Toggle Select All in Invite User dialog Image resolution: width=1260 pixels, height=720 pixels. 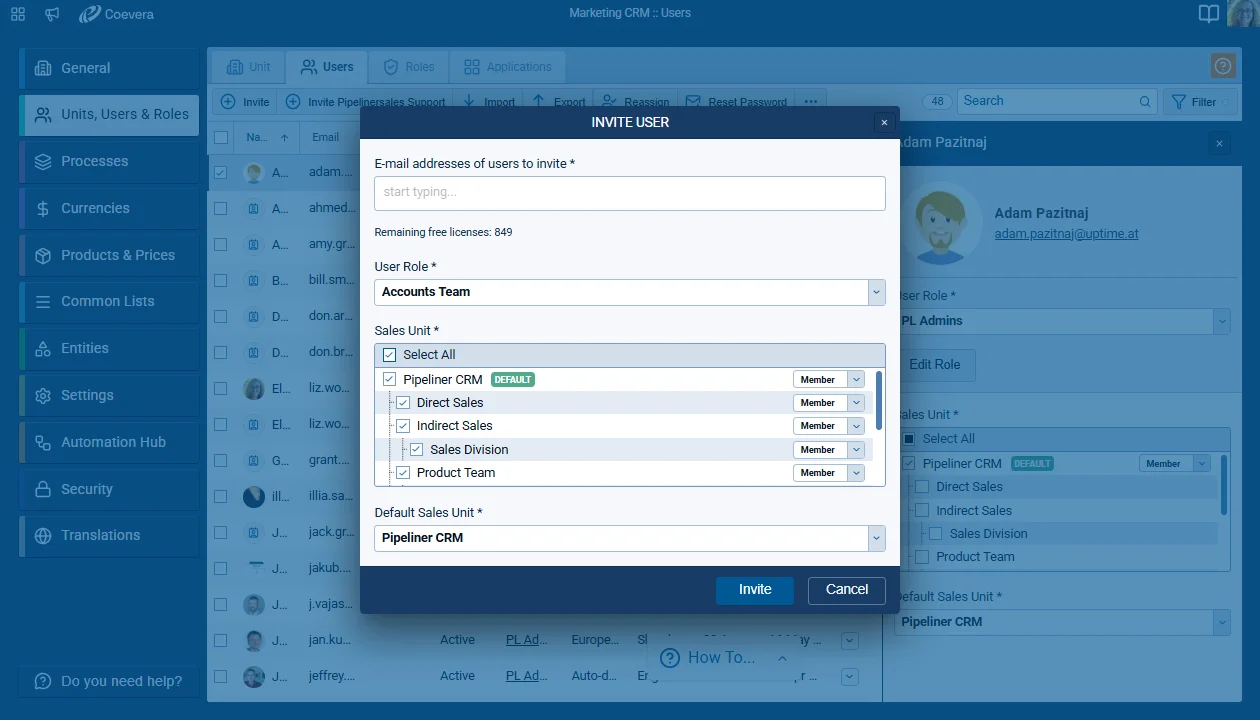[x=389, y=355]
